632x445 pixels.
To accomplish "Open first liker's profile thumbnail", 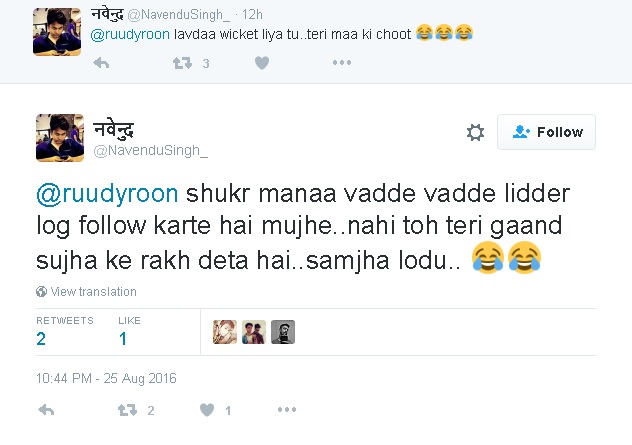I will [x=225, y=332].
